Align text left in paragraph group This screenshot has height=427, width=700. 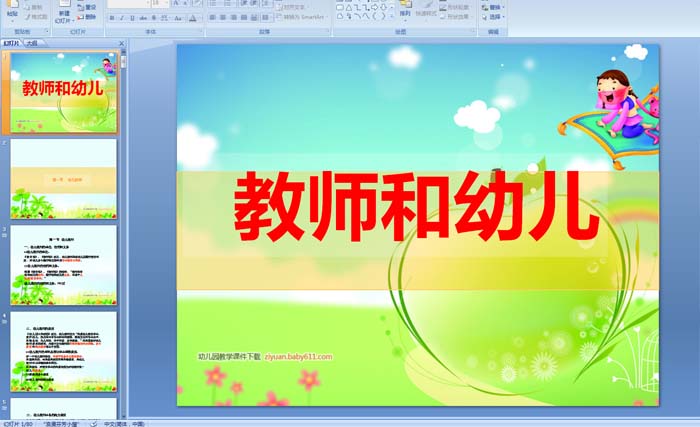[212, 17]
